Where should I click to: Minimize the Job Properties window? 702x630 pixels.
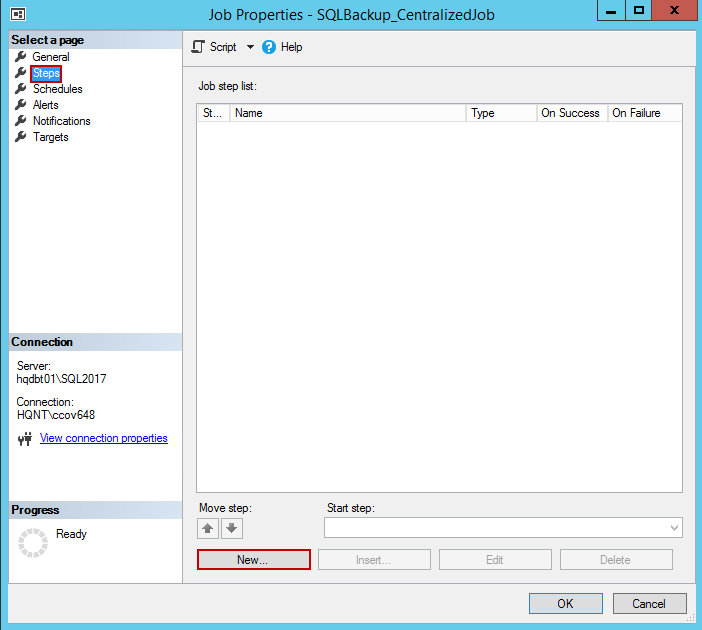pos(611,11)
